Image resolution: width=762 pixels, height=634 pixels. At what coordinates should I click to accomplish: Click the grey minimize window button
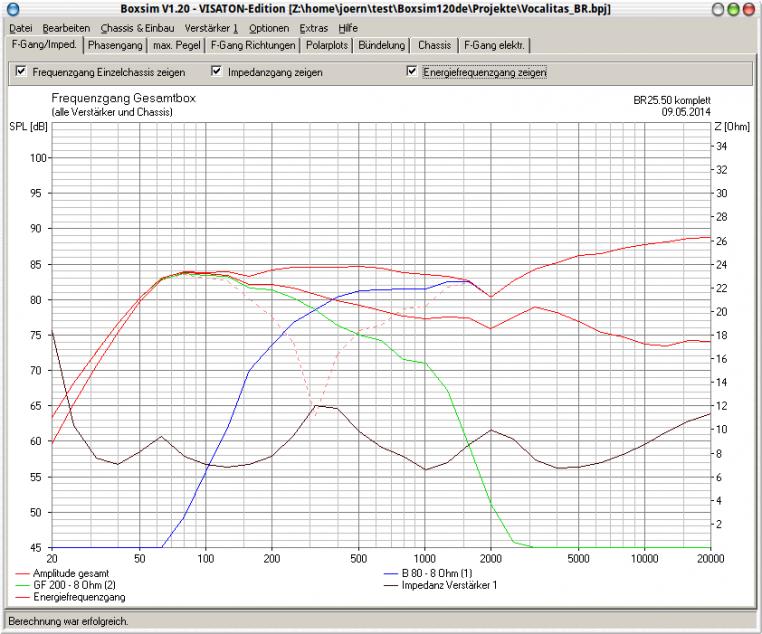click(x=717, y=9)
